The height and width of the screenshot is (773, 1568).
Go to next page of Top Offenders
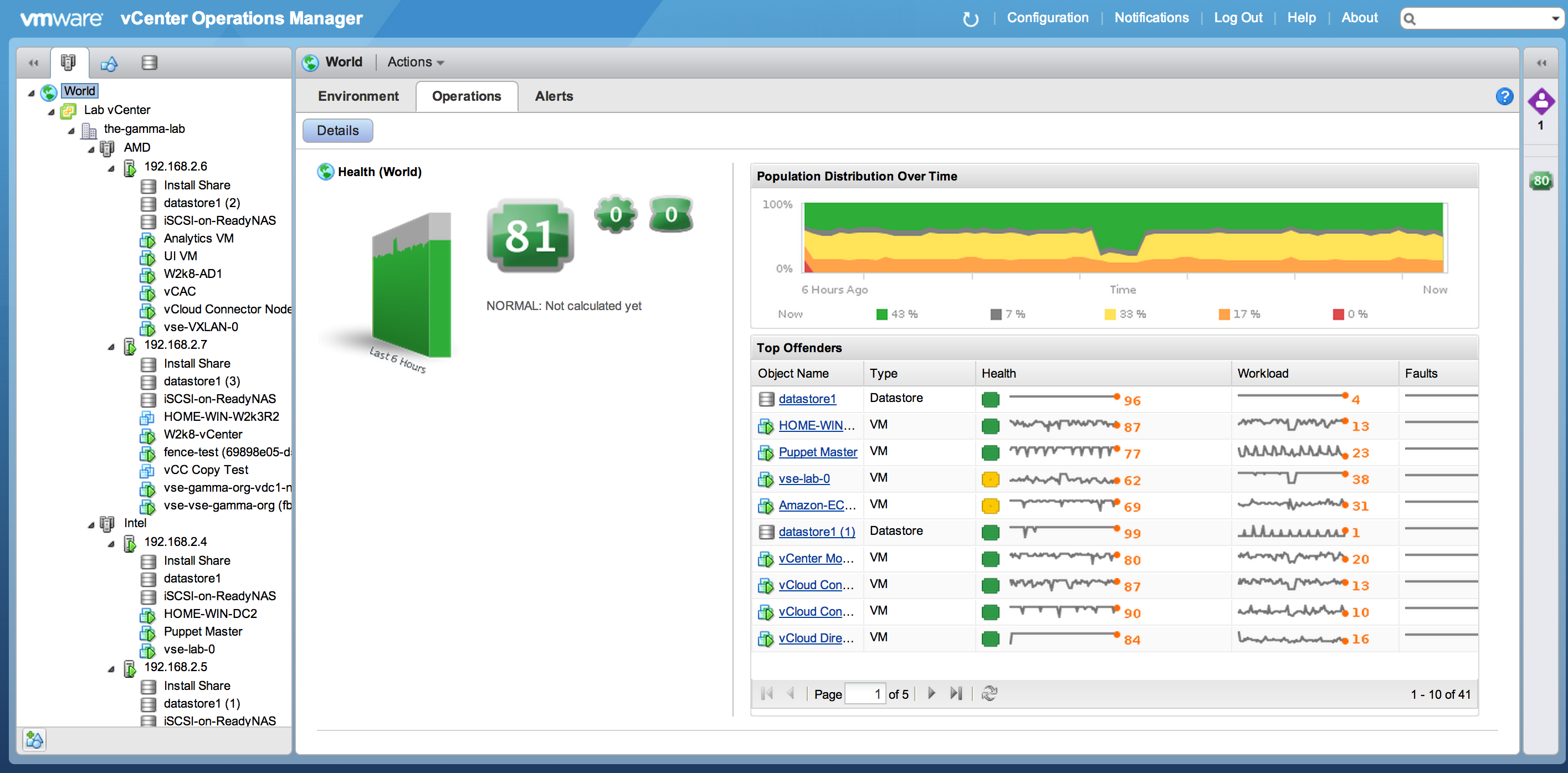pos(931,693)
